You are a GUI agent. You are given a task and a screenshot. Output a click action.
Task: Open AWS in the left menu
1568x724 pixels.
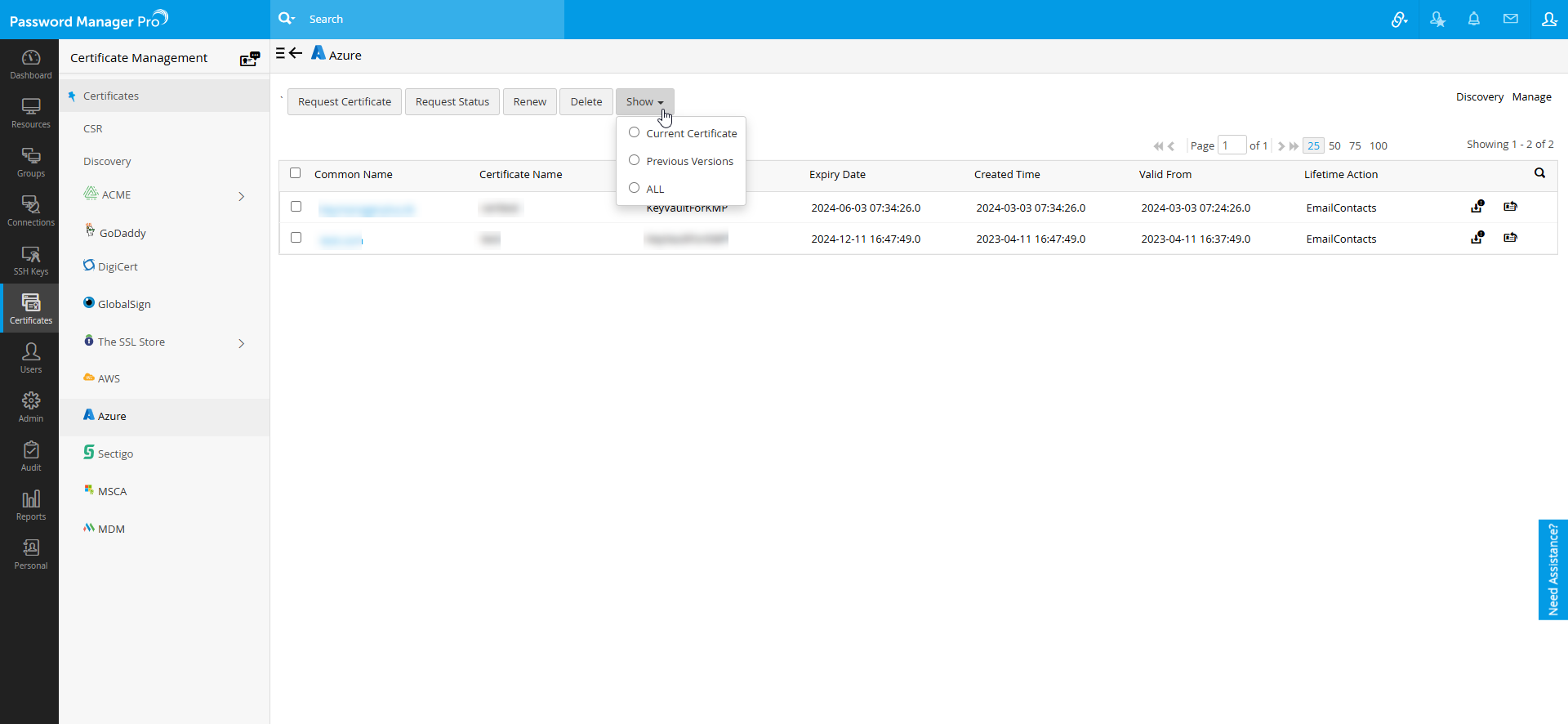tap(109, 378)
